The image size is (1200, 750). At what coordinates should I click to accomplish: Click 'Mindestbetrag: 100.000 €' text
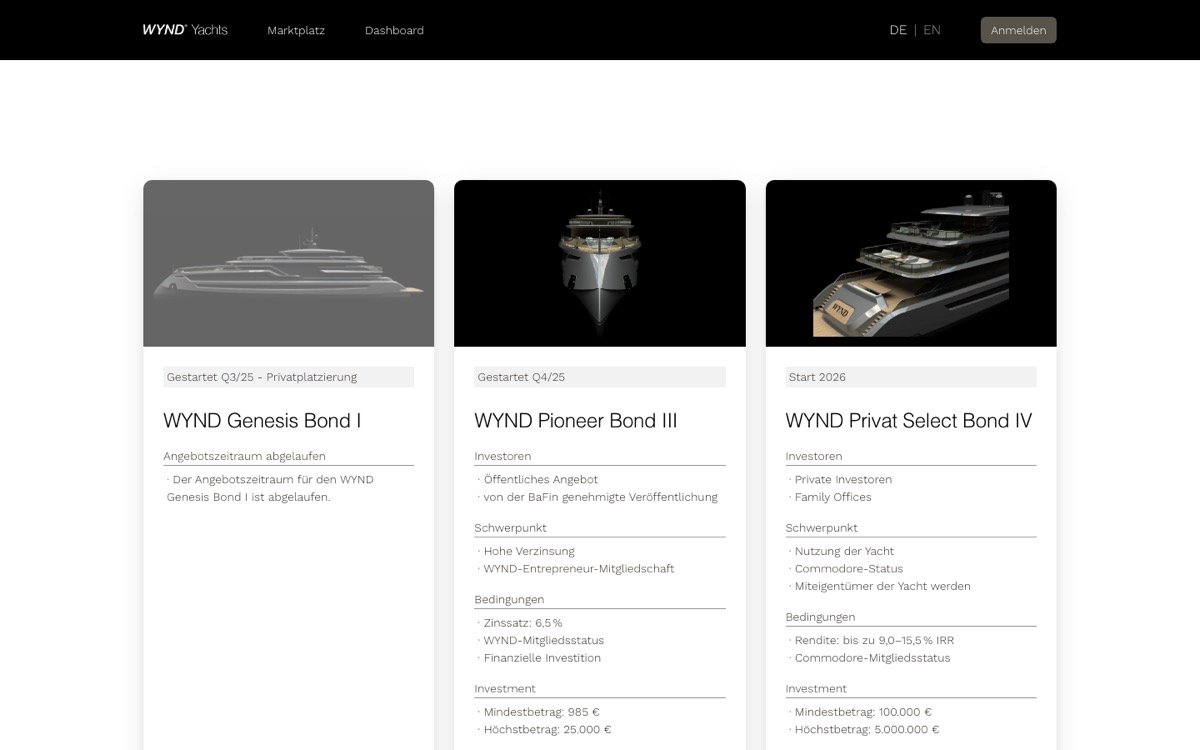(863, 712)
